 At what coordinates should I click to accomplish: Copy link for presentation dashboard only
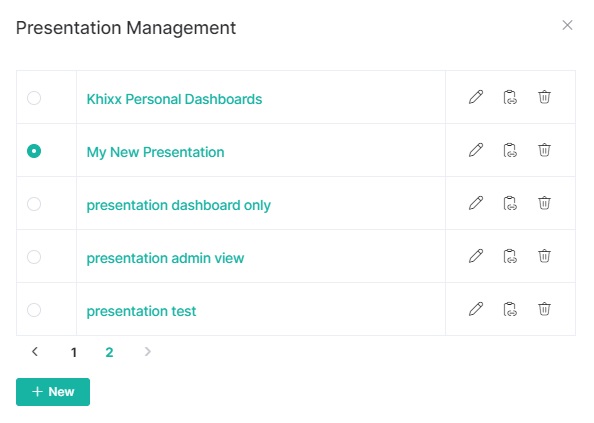[510, 203]
